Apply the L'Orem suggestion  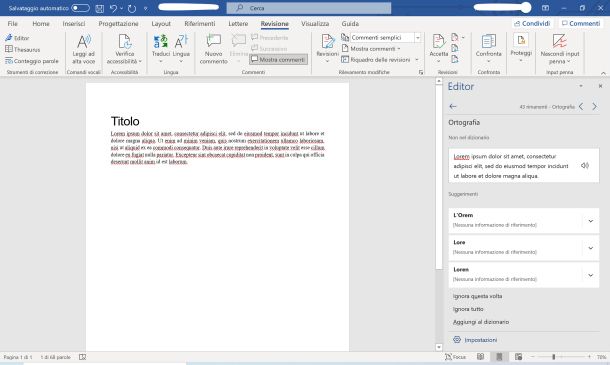pos(515,220)
